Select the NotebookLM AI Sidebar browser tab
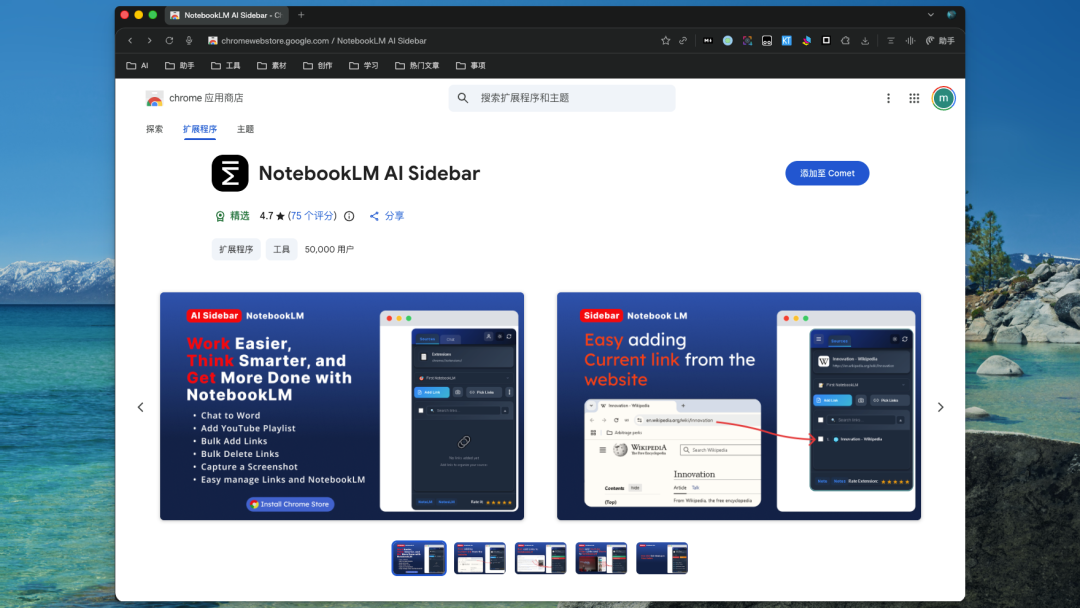 [x=227, y=14]
